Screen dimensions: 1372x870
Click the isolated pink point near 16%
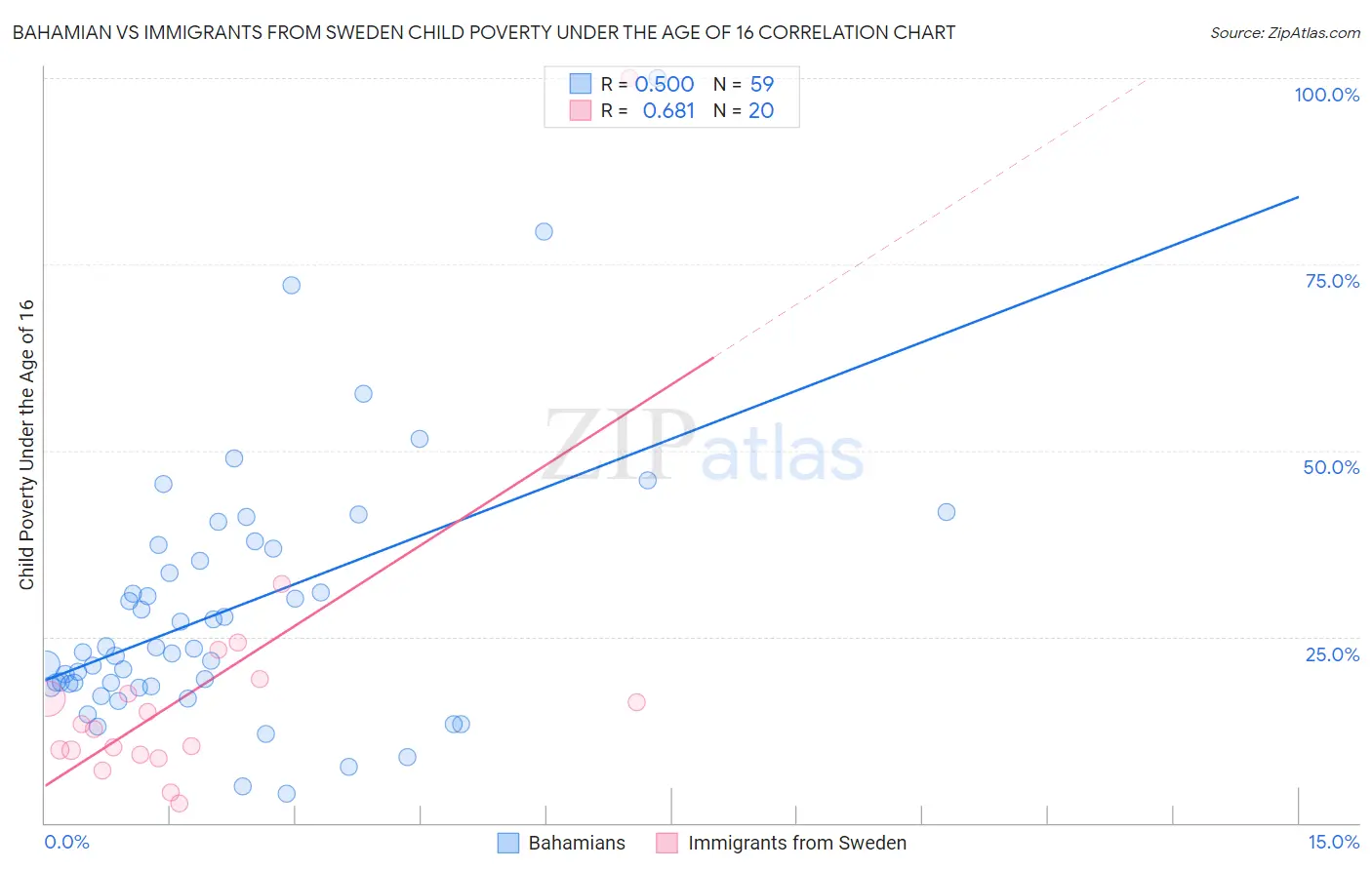636,701
